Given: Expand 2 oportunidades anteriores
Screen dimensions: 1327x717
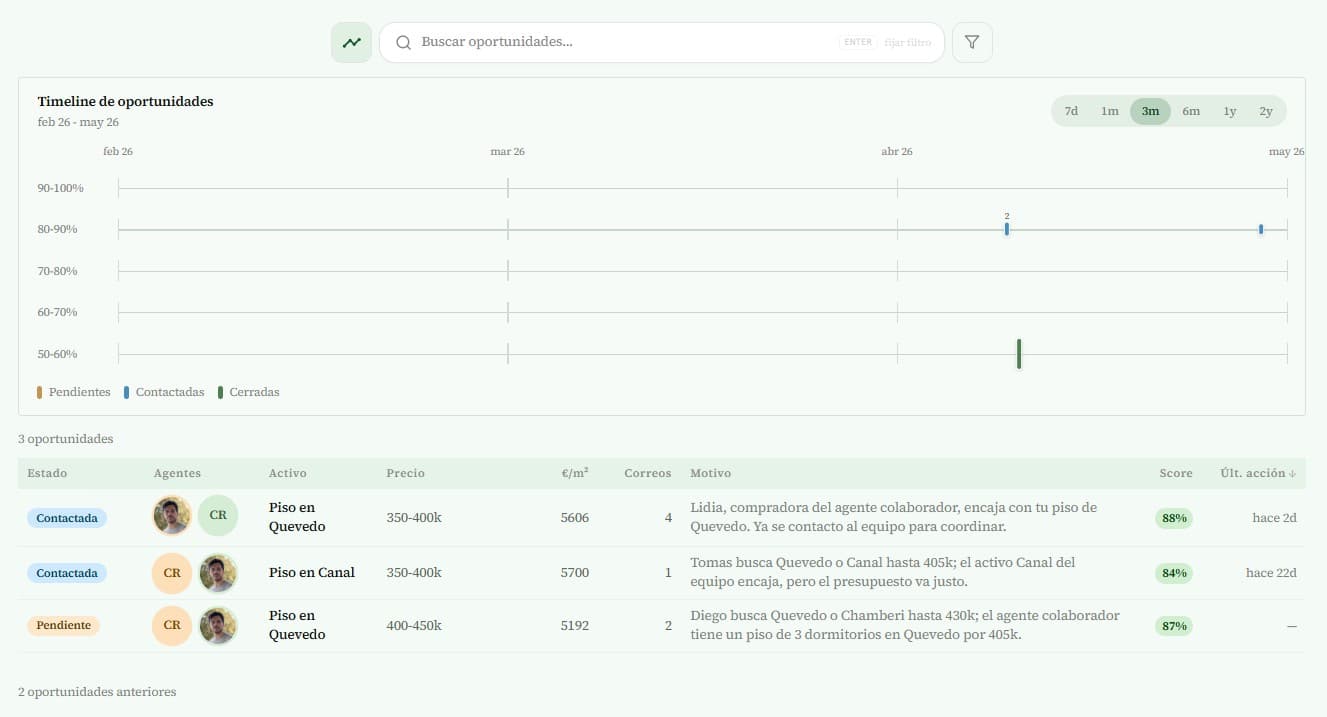Looking at the screenshot, I should pyautogui.click(x=97, y=692).
